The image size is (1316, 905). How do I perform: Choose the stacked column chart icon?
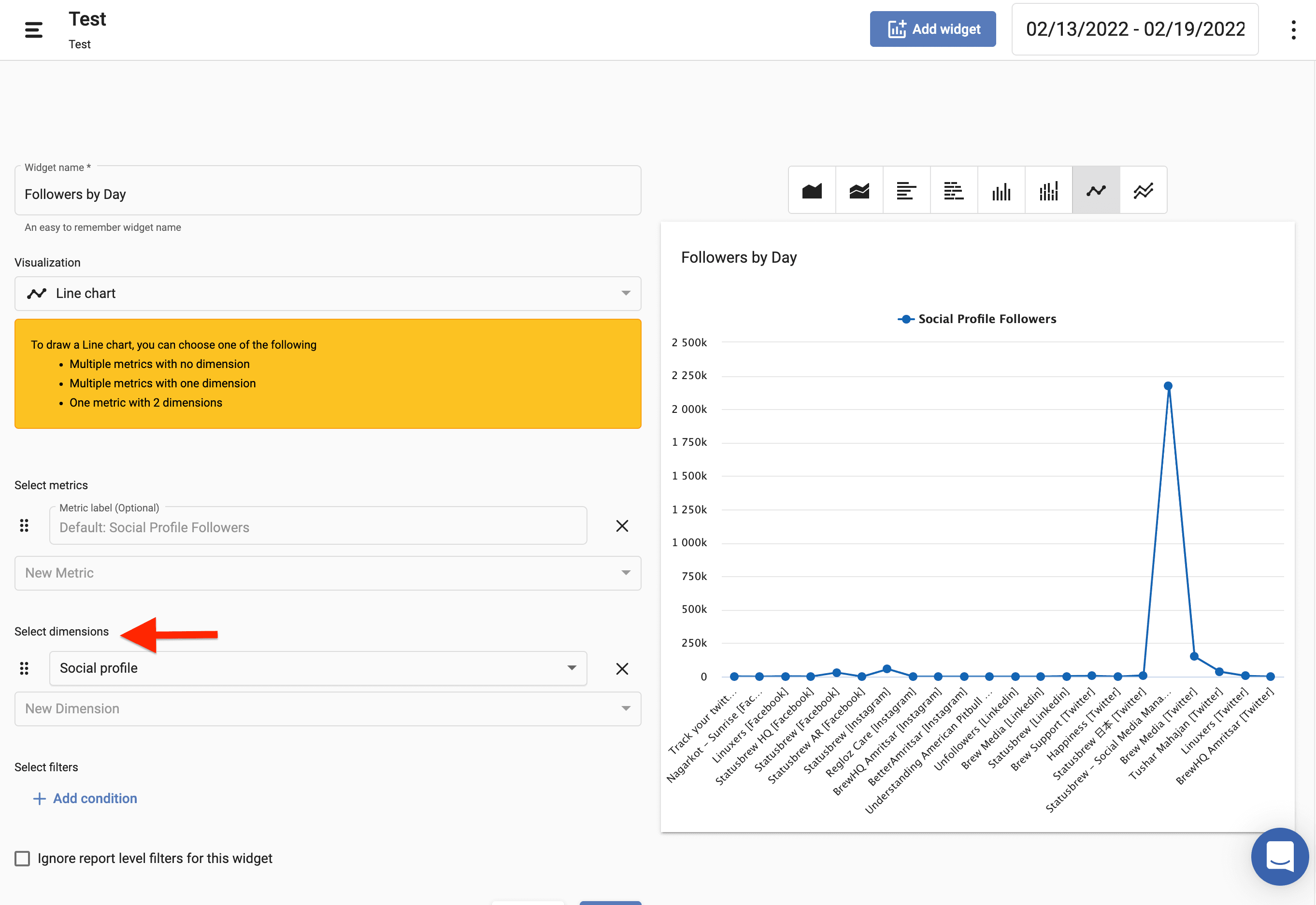click(x=1048, y=191)
